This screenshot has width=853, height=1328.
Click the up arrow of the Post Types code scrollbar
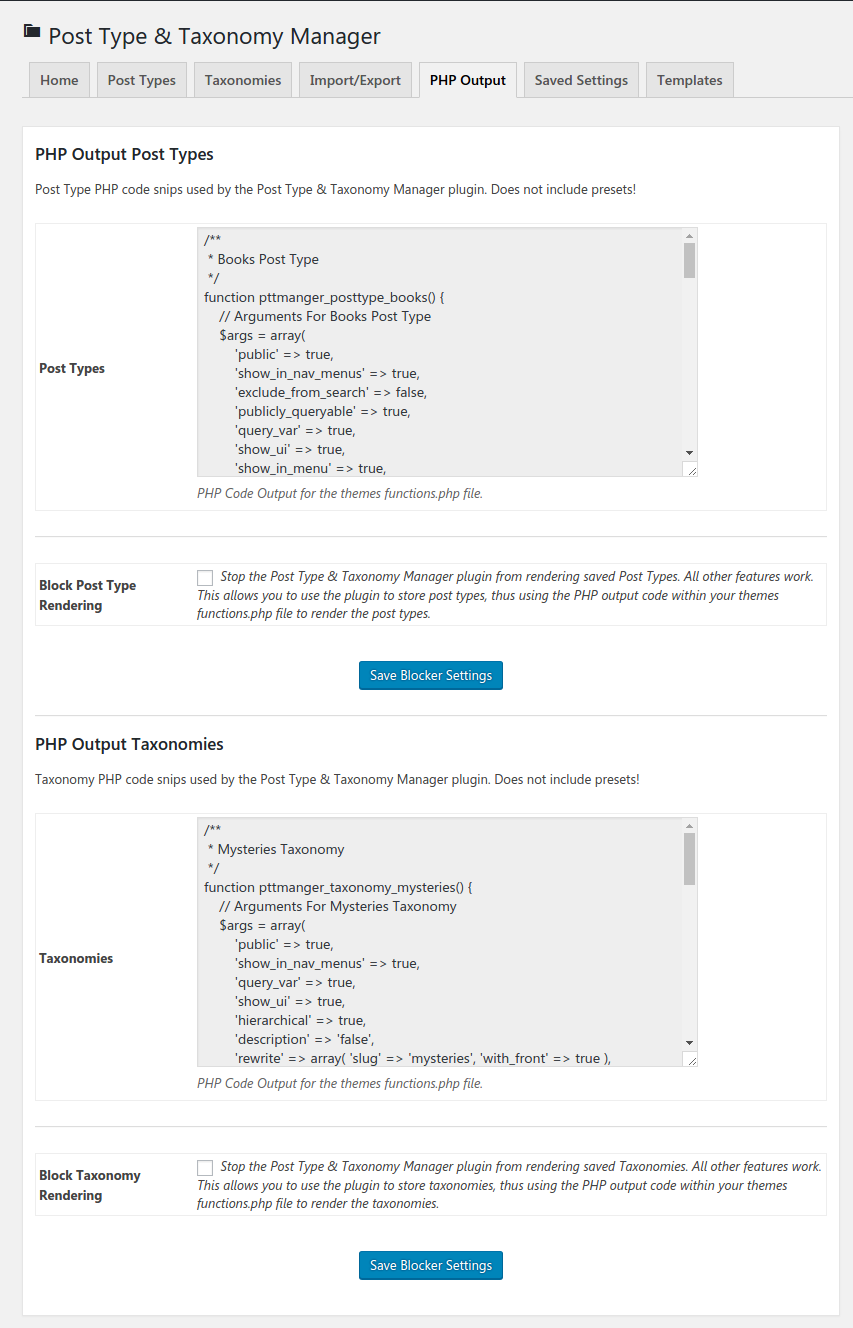[689, 235]
